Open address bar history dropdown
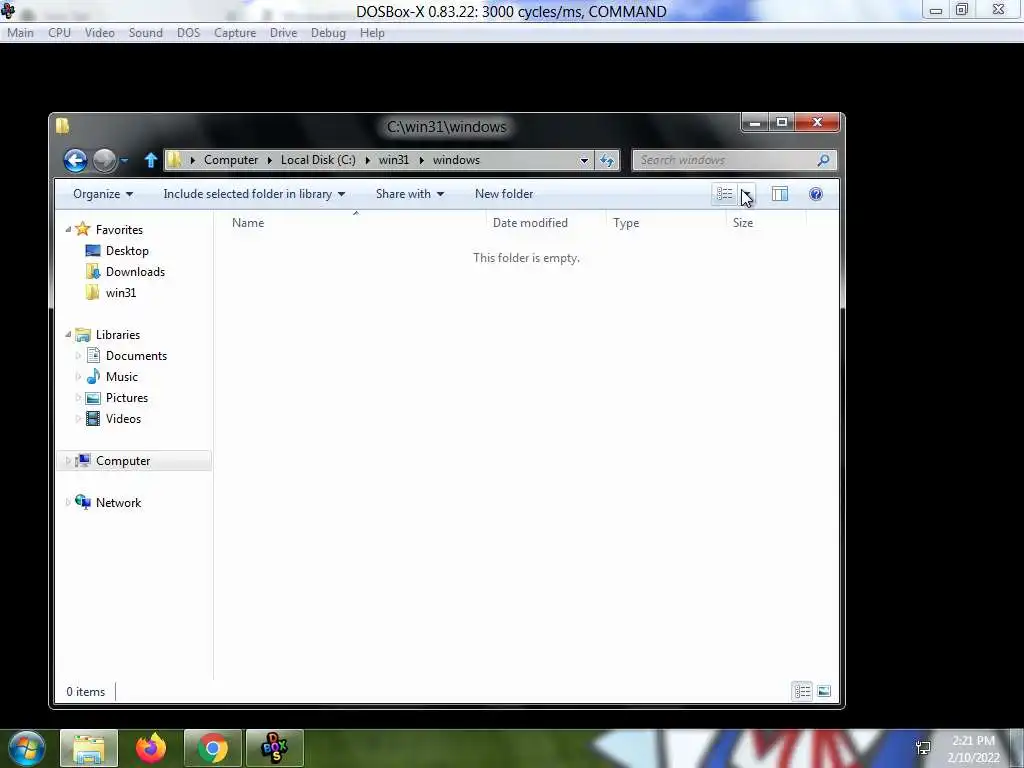This screenshot has height=768, width=1024. click(x=584, y=160)
